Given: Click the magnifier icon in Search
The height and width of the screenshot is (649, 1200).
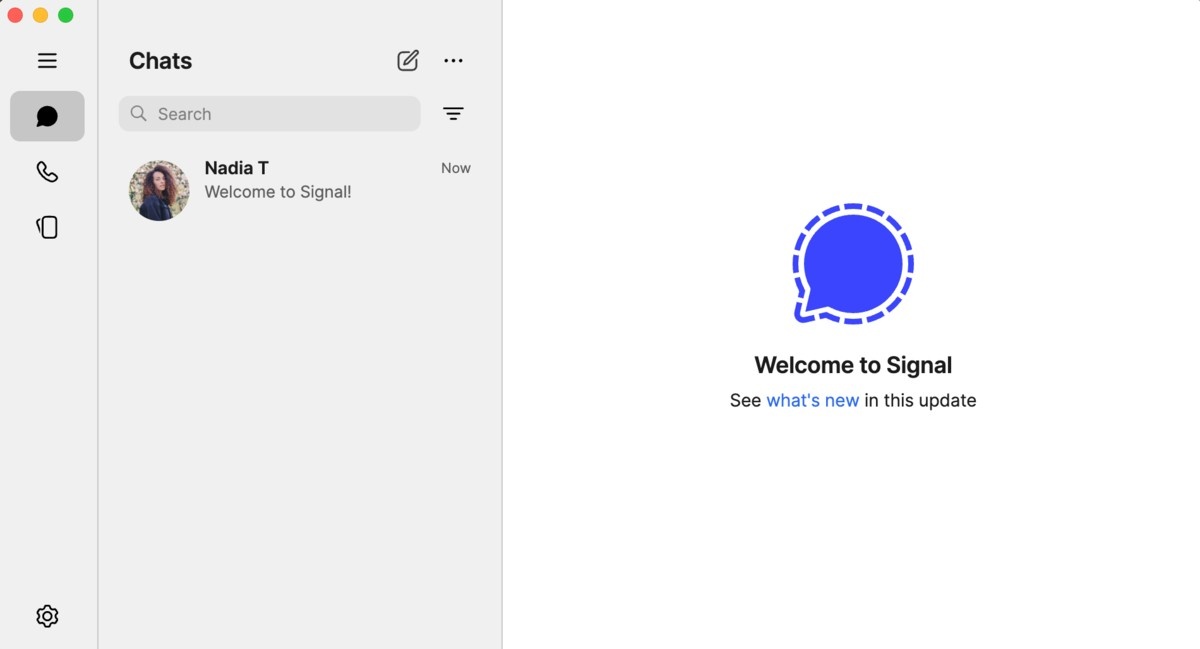Looking at the screenshot, I should coord(139,113).
